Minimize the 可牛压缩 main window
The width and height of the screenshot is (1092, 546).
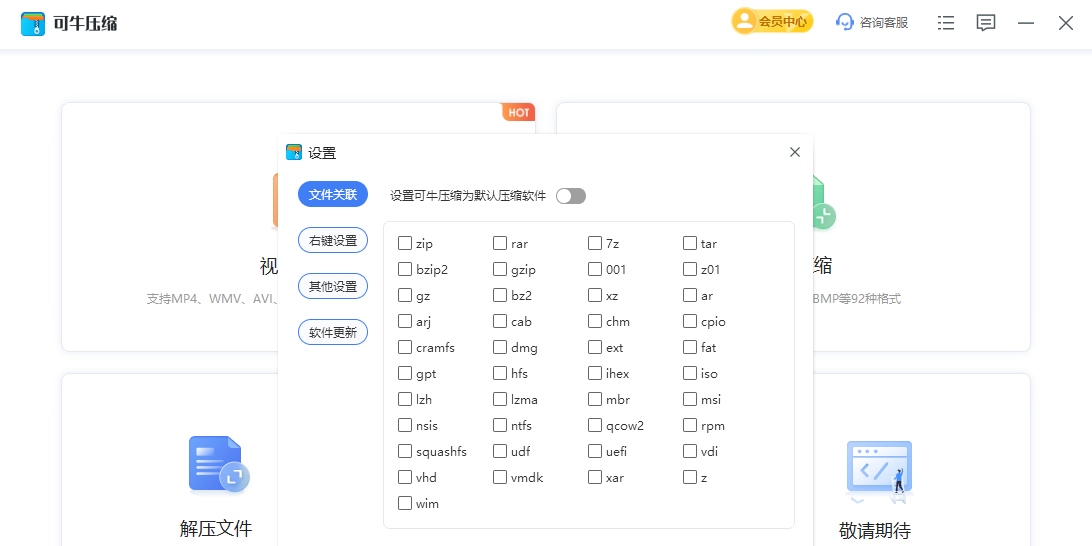(1025, 23)
